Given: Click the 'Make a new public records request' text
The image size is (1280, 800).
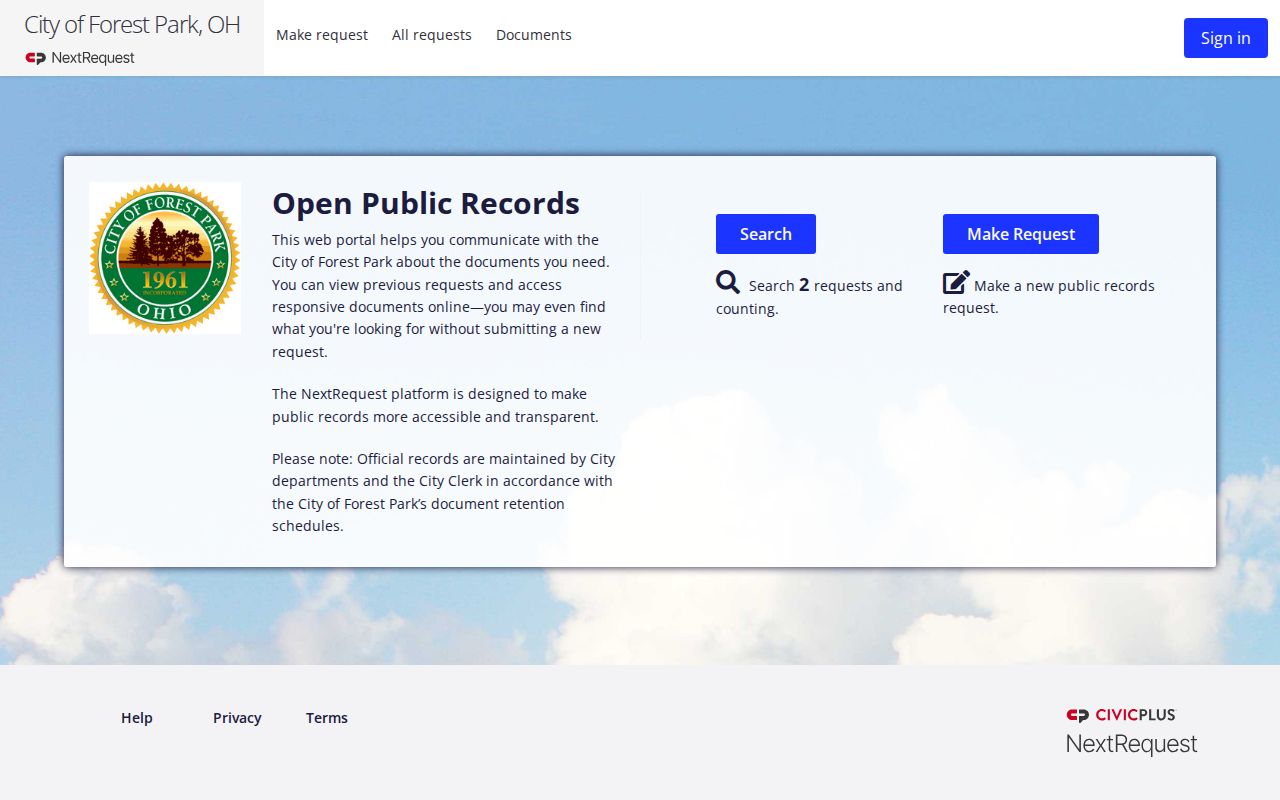Looking at the screenshot, I should (1049, 297).
